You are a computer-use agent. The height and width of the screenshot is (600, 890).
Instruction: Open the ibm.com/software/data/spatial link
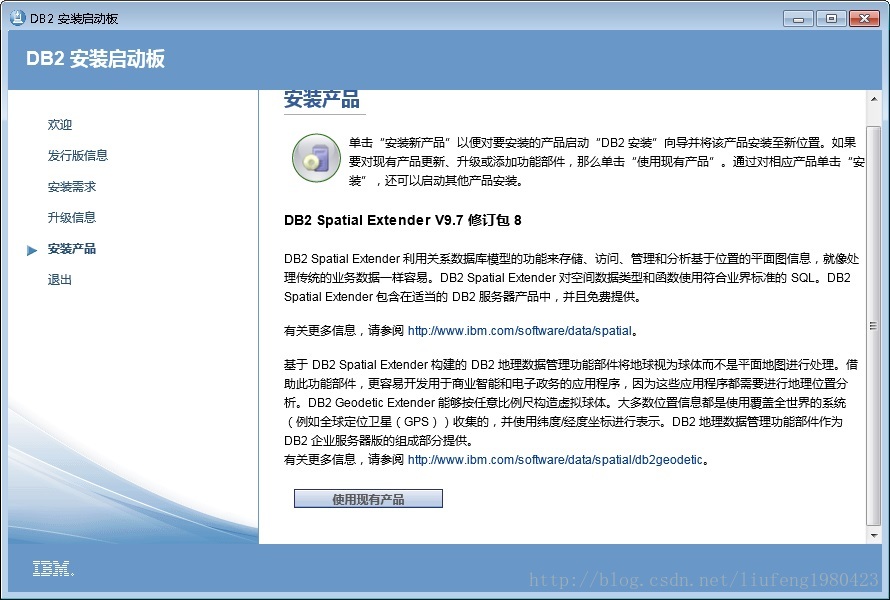click(x=519, y=331)
